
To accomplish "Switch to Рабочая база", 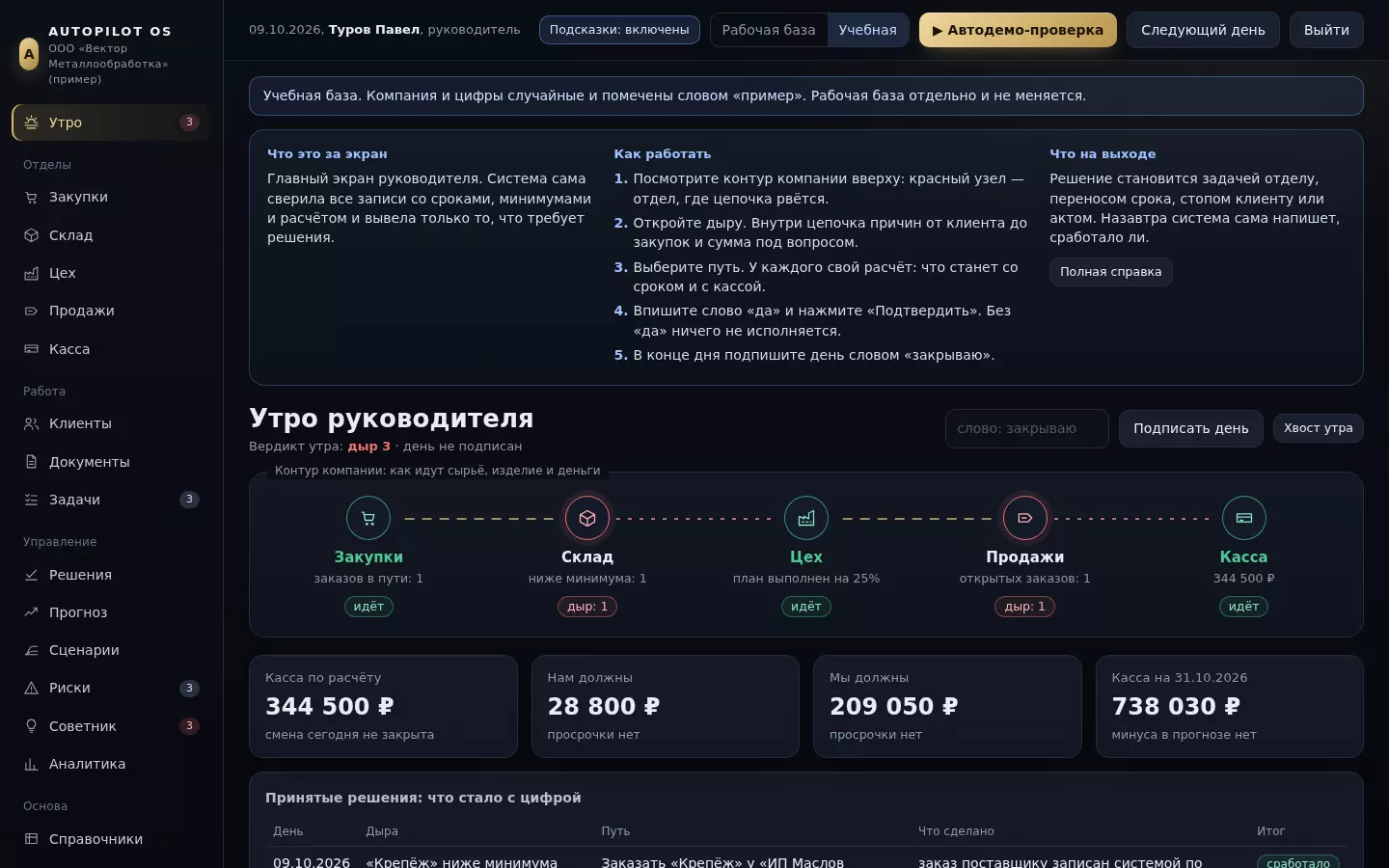I will coord(769,30).
